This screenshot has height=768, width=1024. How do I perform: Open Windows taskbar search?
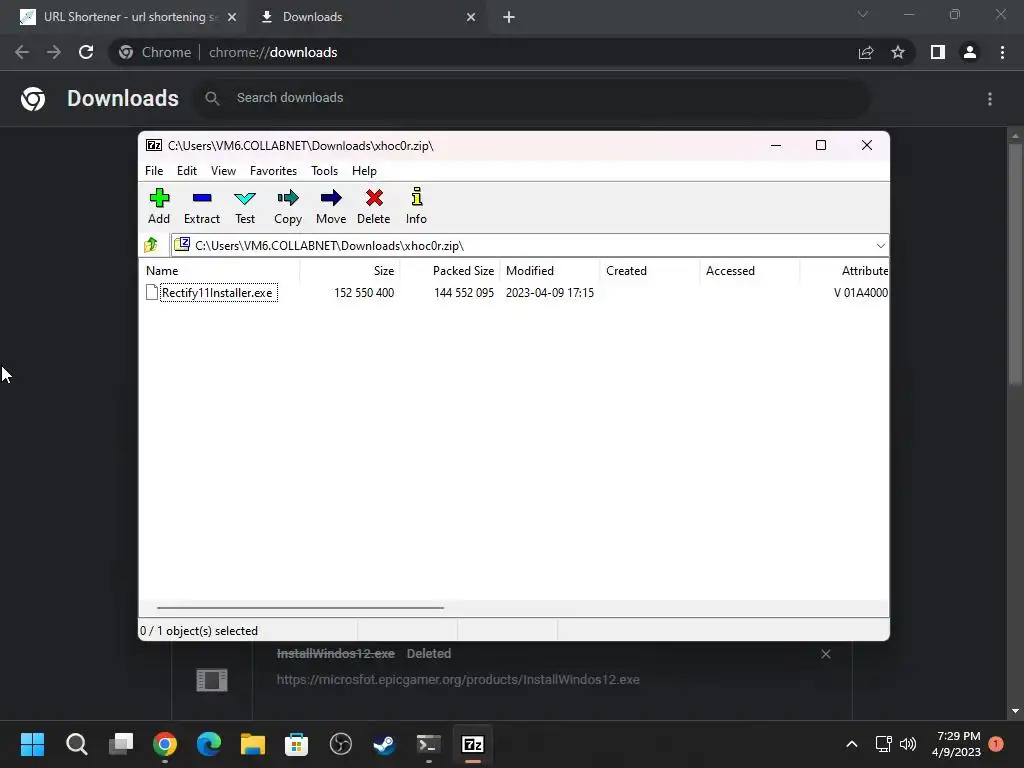pyautogui.click(x=76, y=744)
